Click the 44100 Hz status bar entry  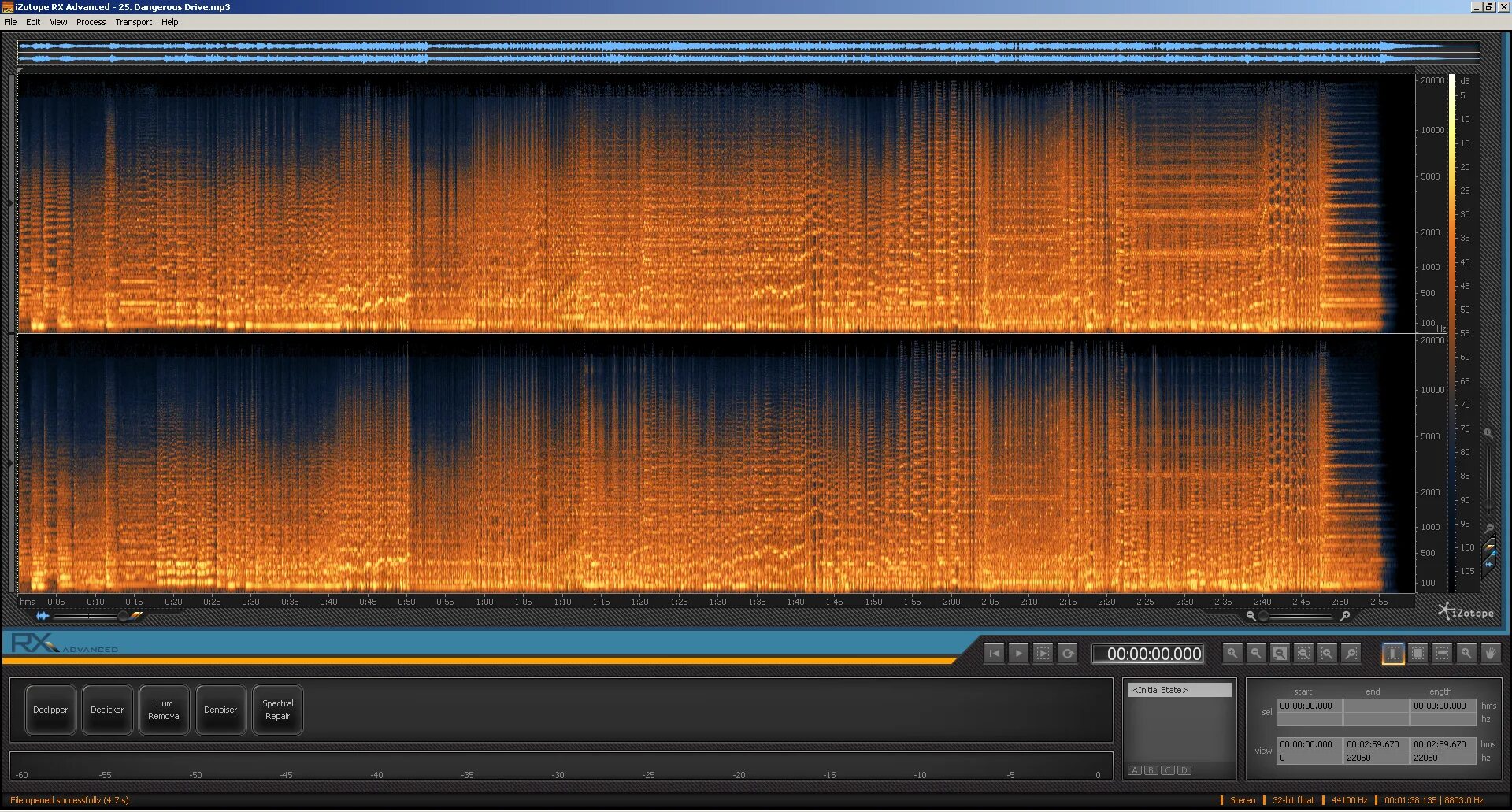1349,801
